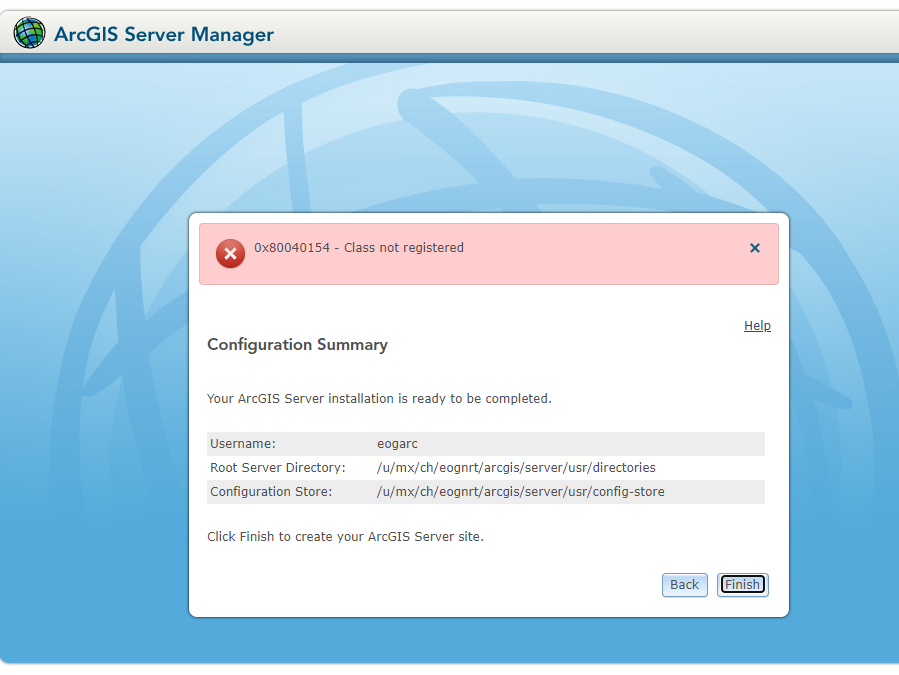
Task: Click the 'Click Finish to create' instruction text
Action: point(345,537)
